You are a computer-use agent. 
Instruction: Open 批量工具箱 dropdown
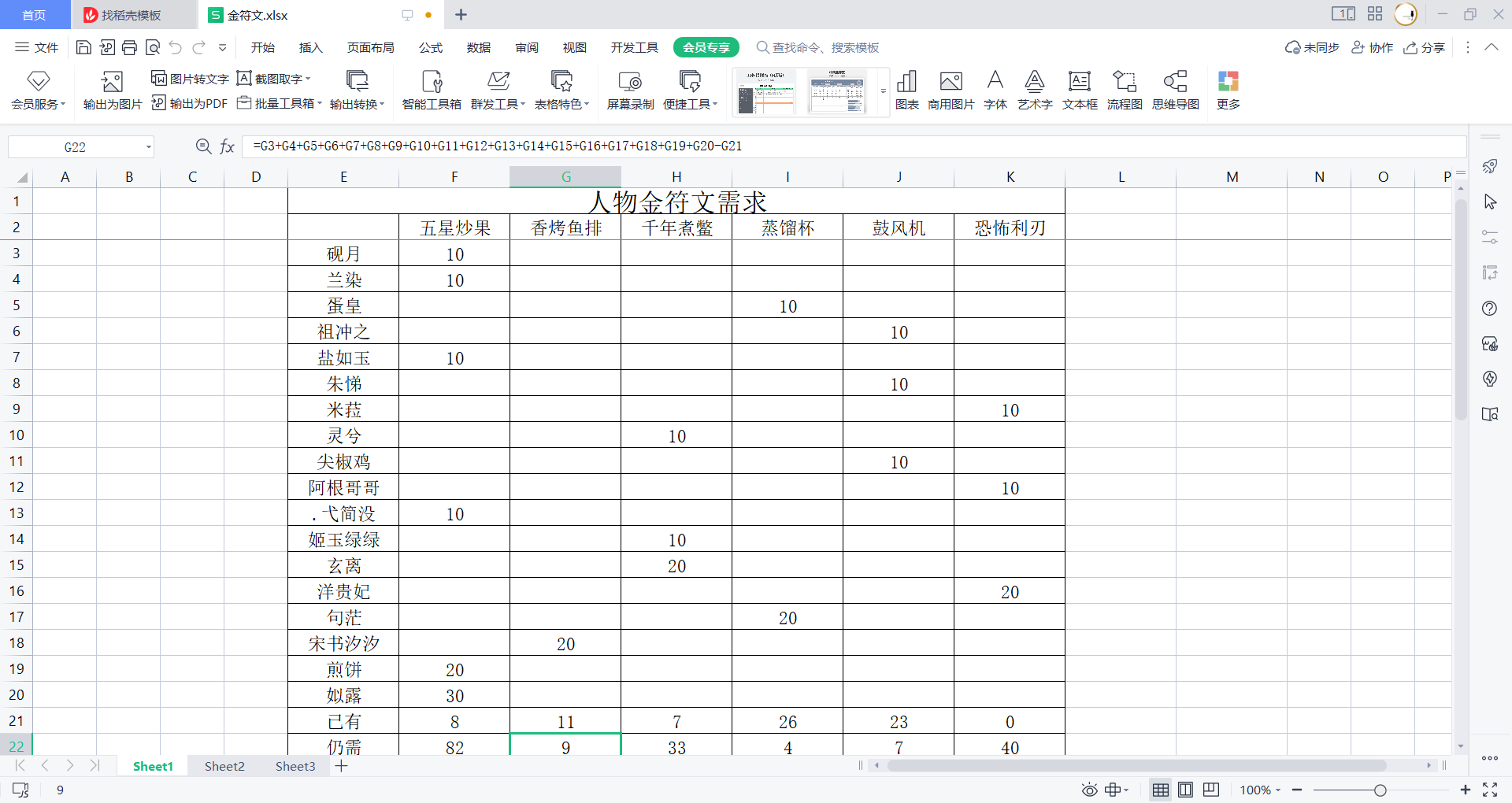coord(280,103)
